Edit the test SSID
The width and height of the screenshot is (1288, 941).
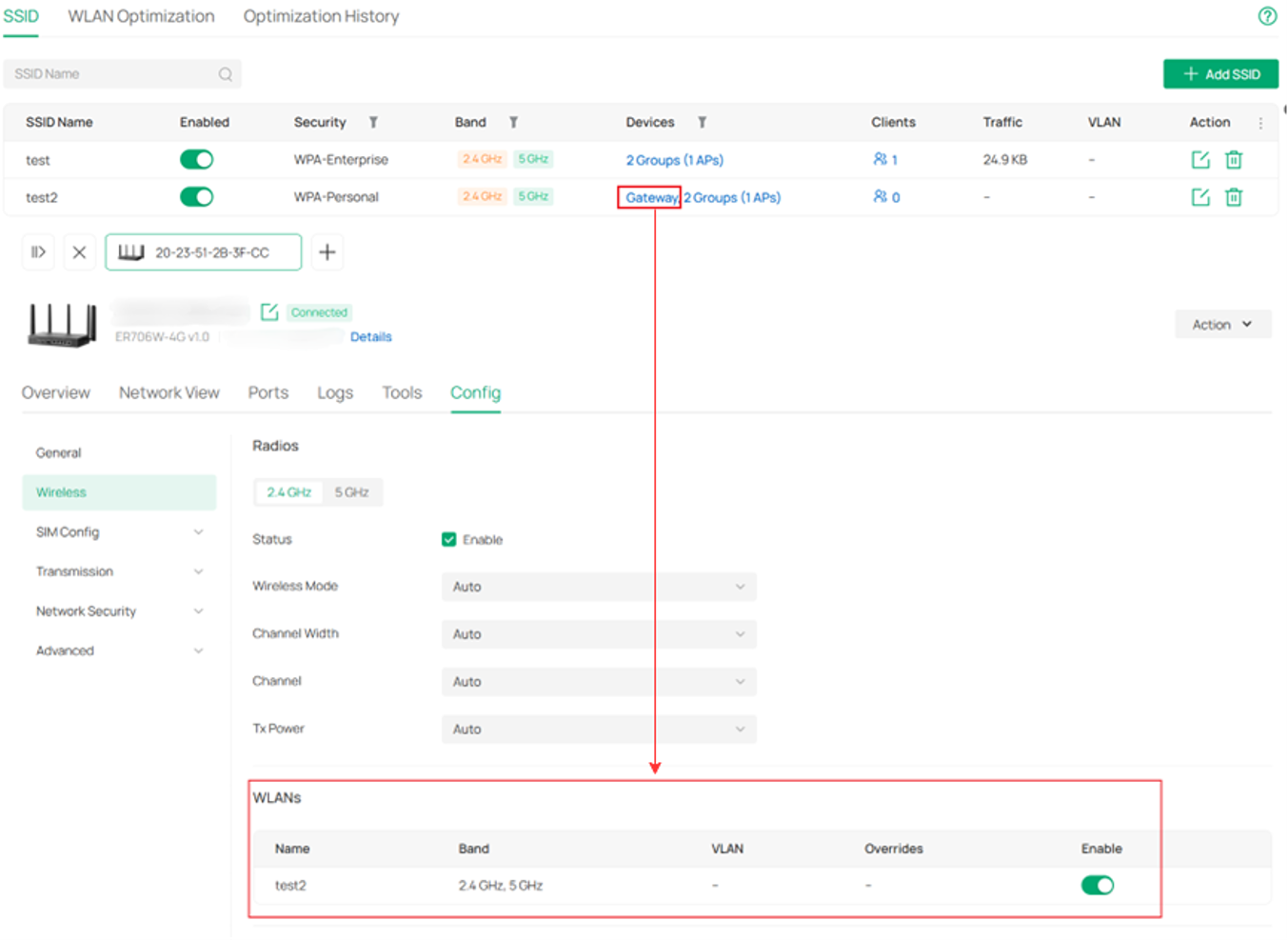1200,160
